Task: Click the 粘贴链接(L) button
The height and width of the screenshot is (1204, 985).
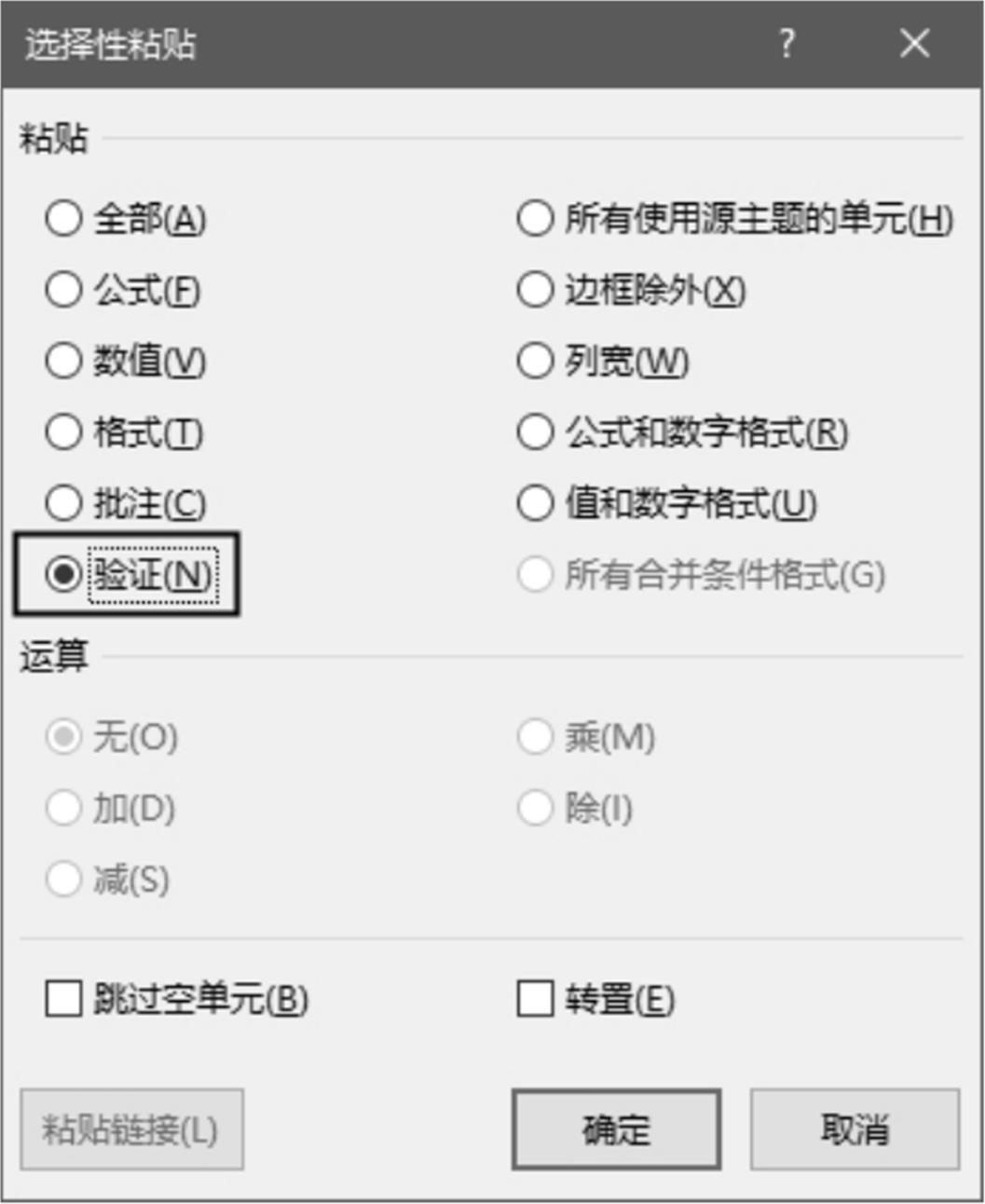Action: tap(131, 1129)
